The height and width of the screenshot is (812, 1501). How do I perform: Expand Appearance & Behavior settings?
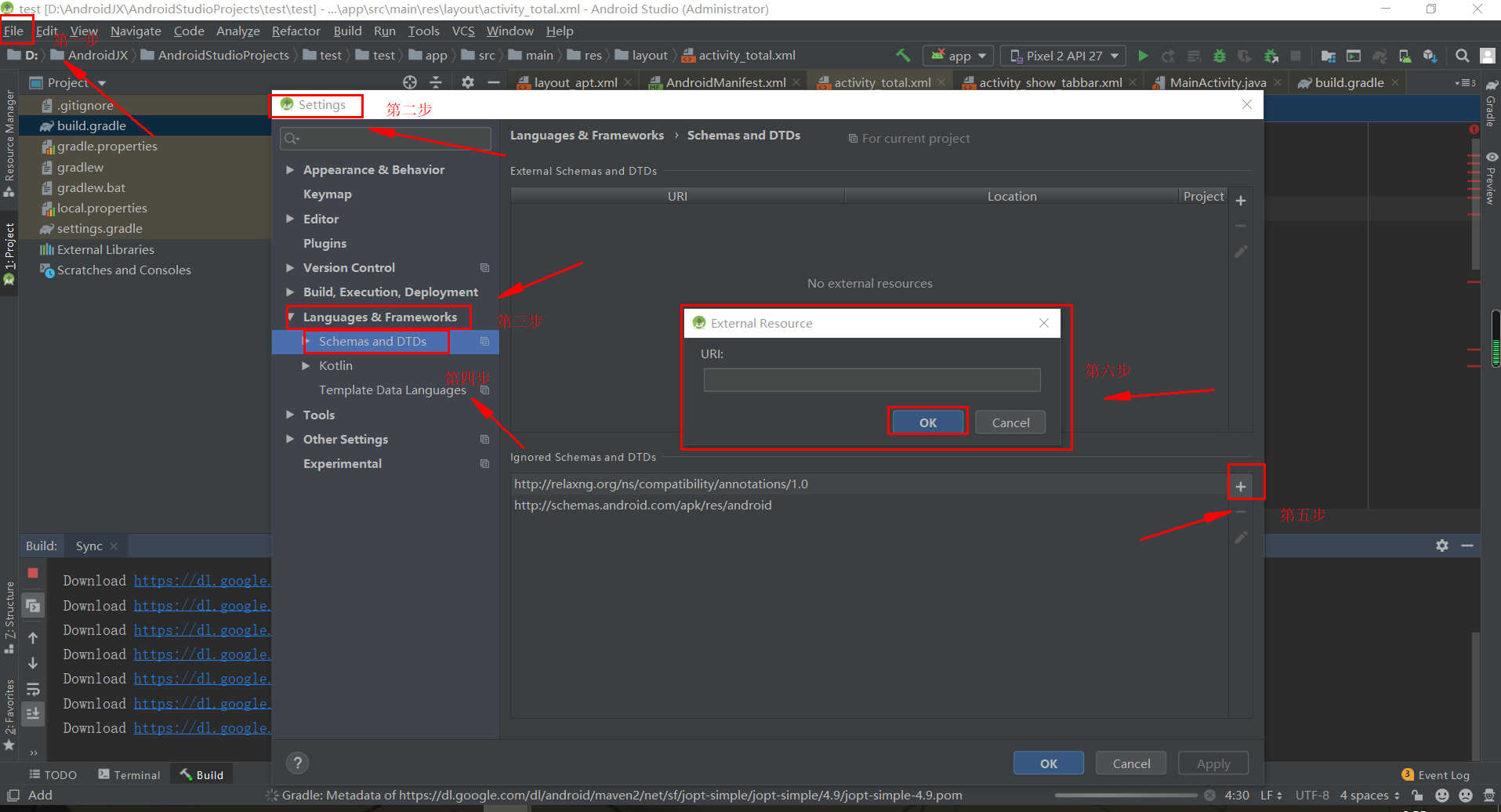290,169
